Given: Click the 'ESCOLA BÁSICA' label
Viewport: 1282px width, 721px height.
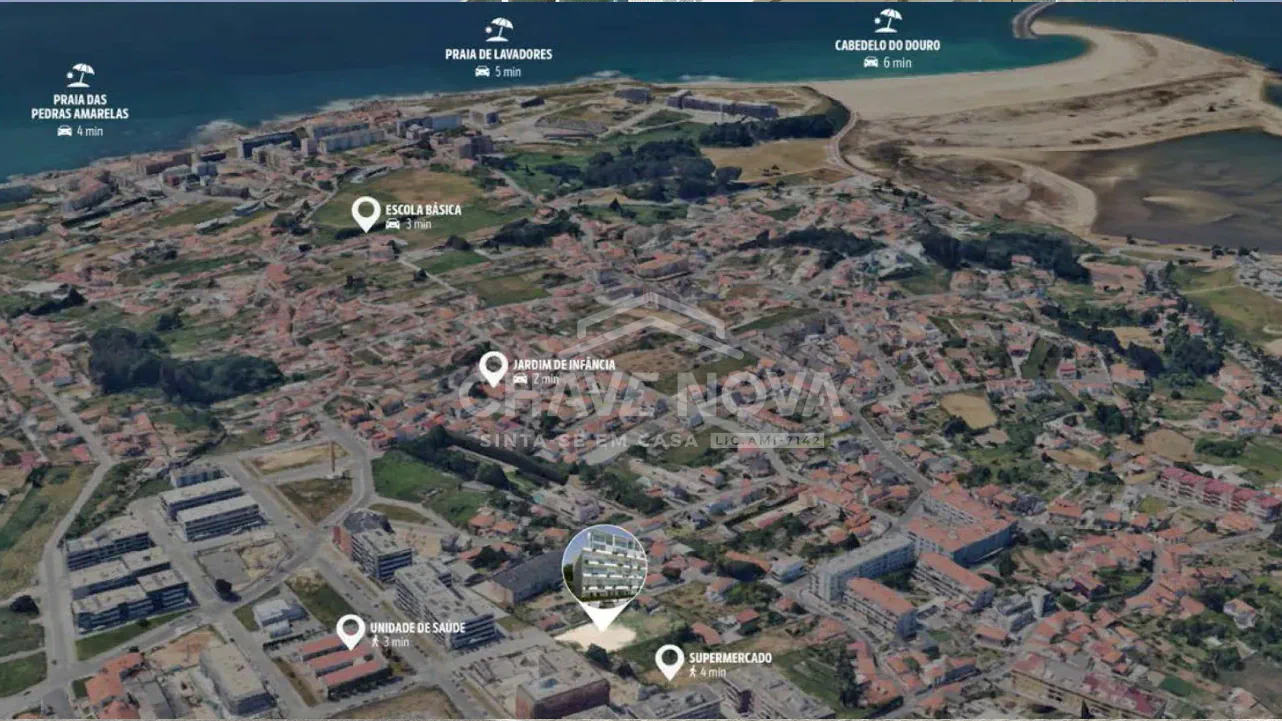Looking at the screenshot, I should pos(423,210).
